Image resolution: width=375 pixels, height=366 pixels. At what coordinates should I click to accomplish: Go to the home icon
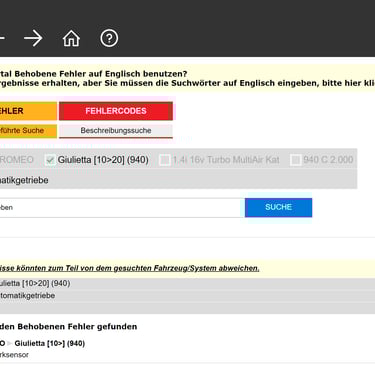pyautogui.click(x=71, y=39)
